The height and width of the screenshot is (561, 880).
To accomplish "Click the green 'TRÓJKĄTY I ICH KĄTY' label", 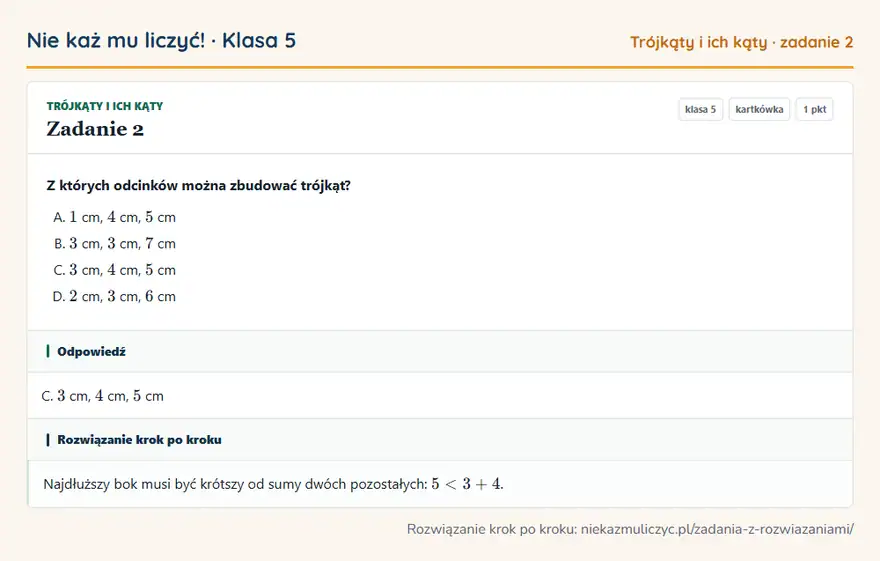I will pos(105,106).
